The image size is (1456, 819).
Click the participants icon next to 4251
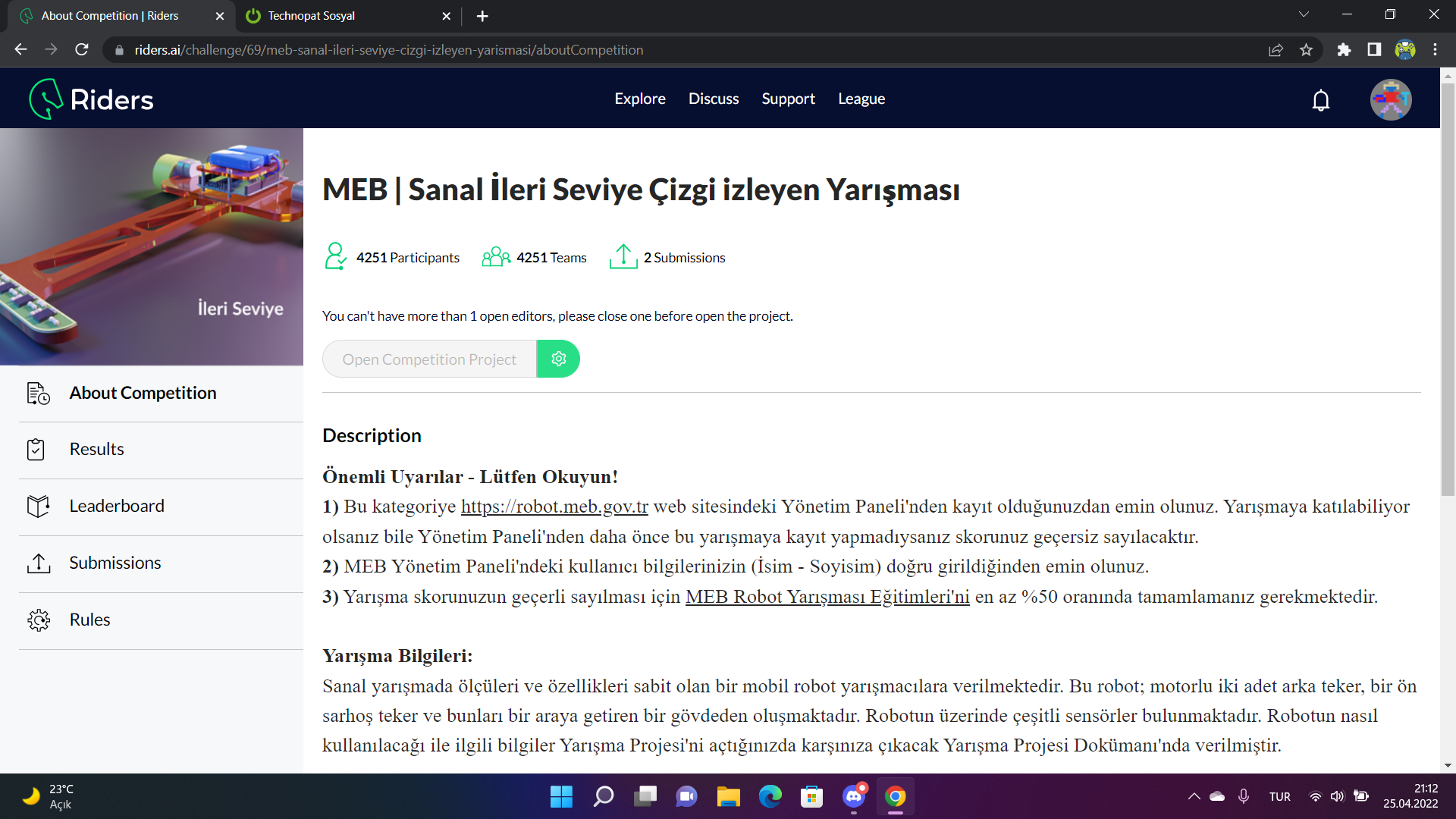point(334,256)
